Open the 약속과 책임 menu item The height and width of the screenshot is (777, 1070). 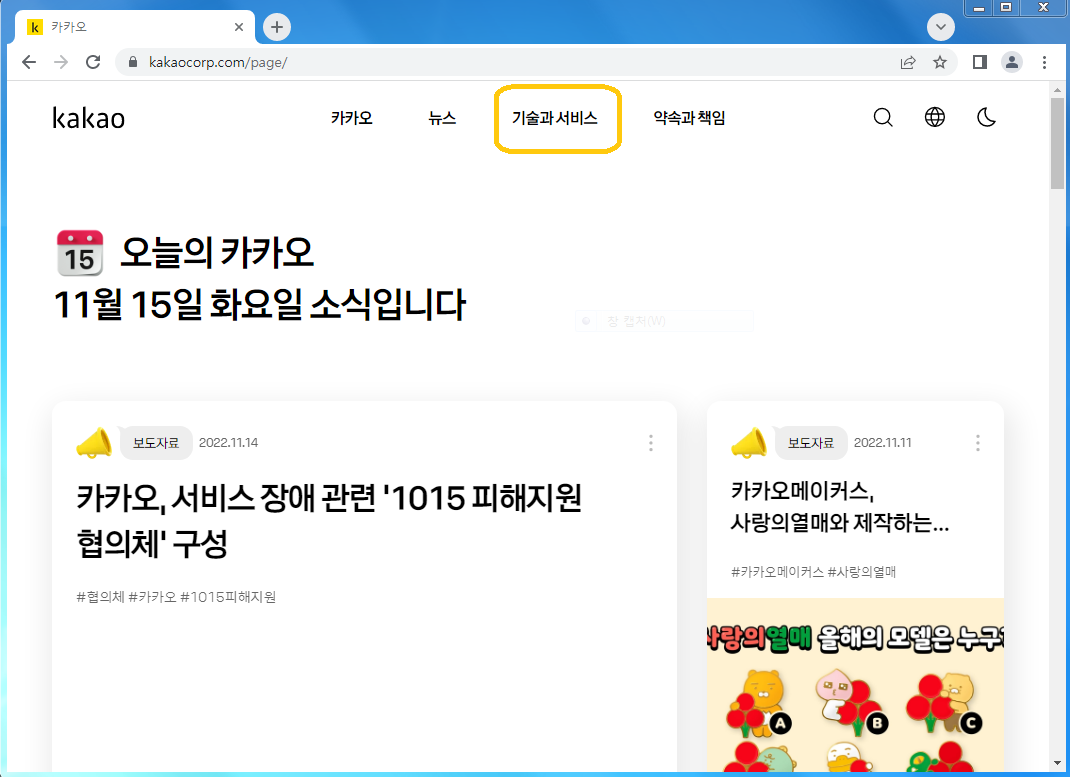(689, 118)
